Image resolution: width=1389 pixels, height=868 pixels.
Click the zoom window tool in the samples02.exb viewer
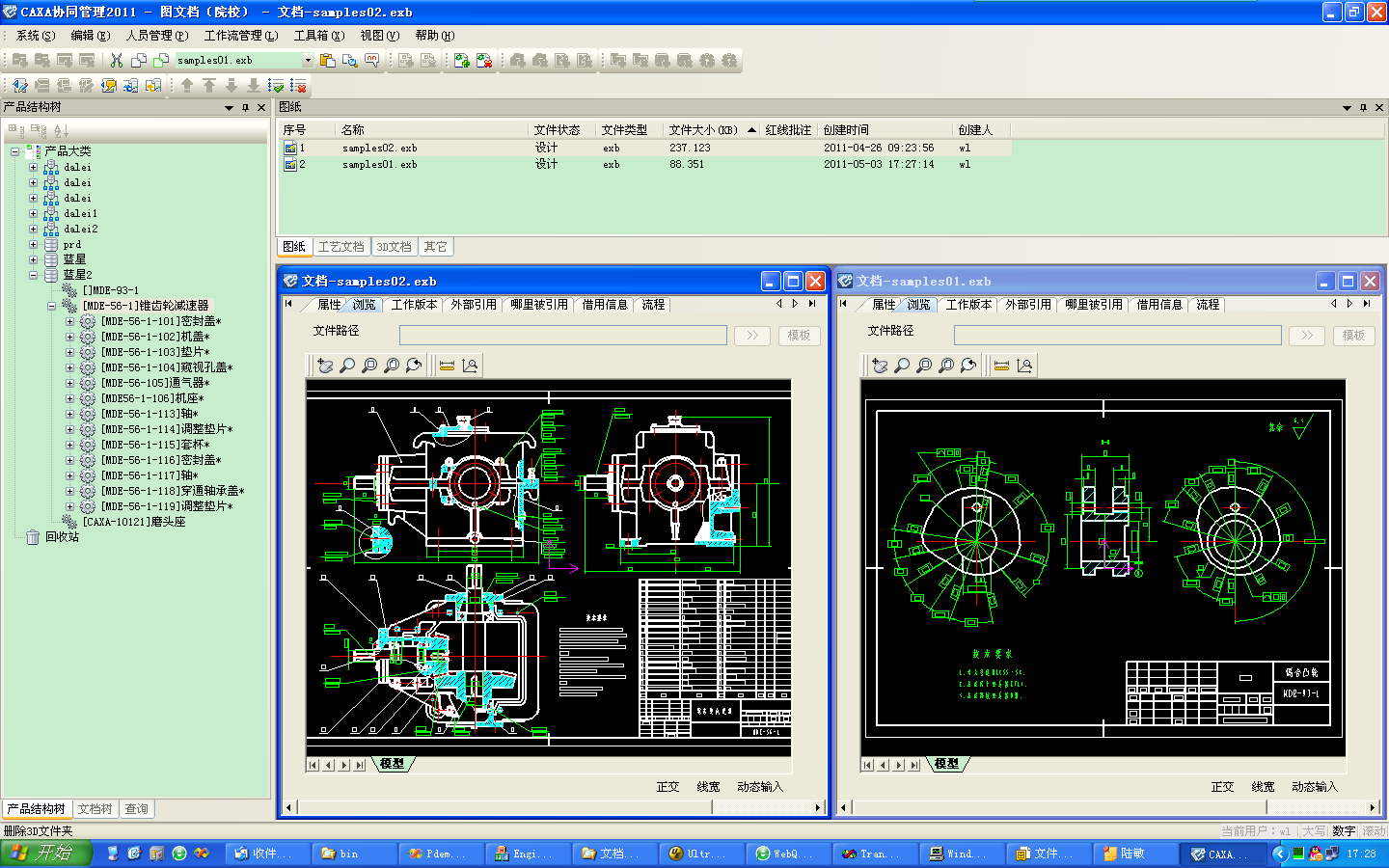369,366
